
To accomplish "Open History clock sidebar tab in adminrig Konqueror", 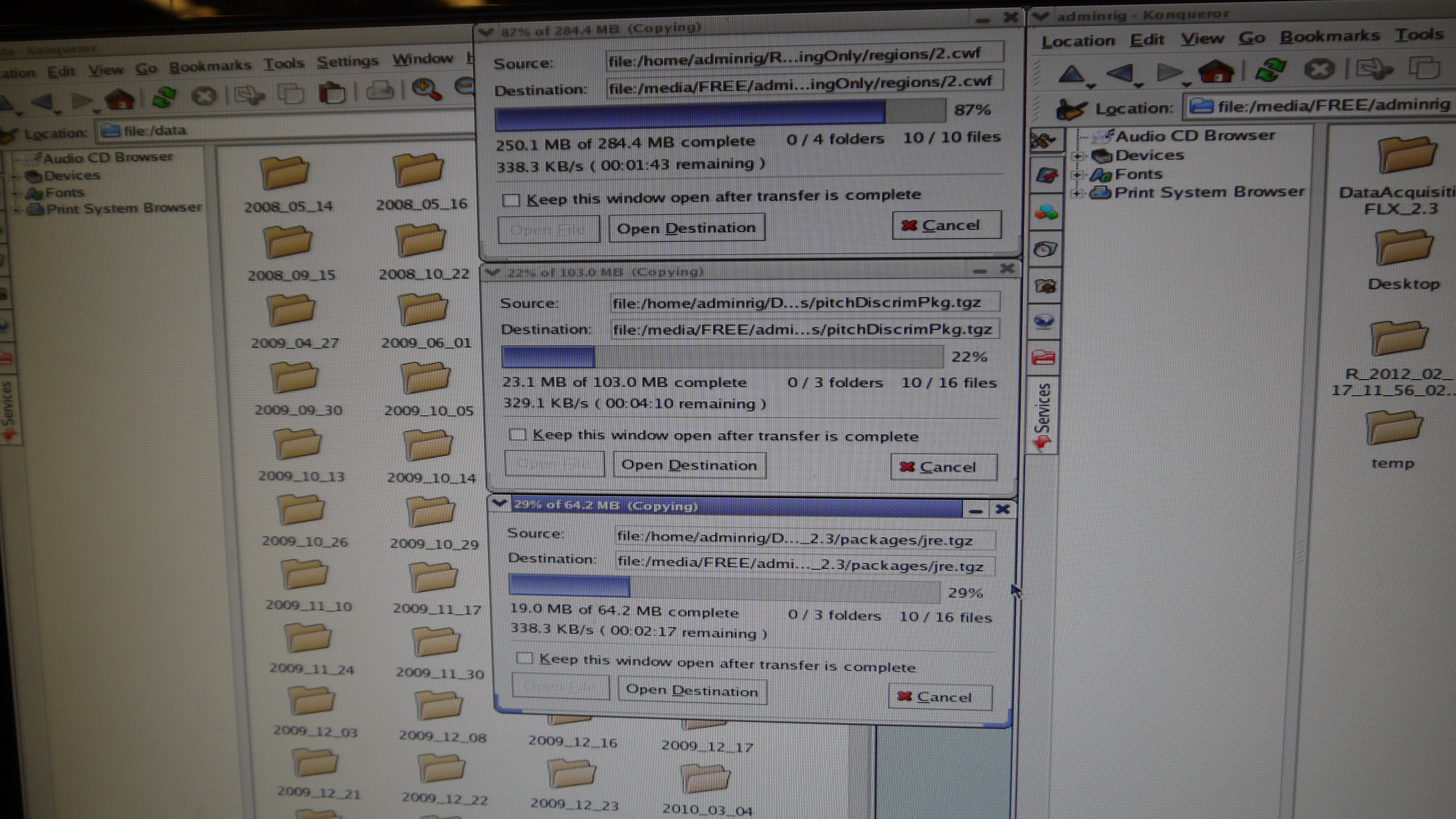I will (1045, 249).
